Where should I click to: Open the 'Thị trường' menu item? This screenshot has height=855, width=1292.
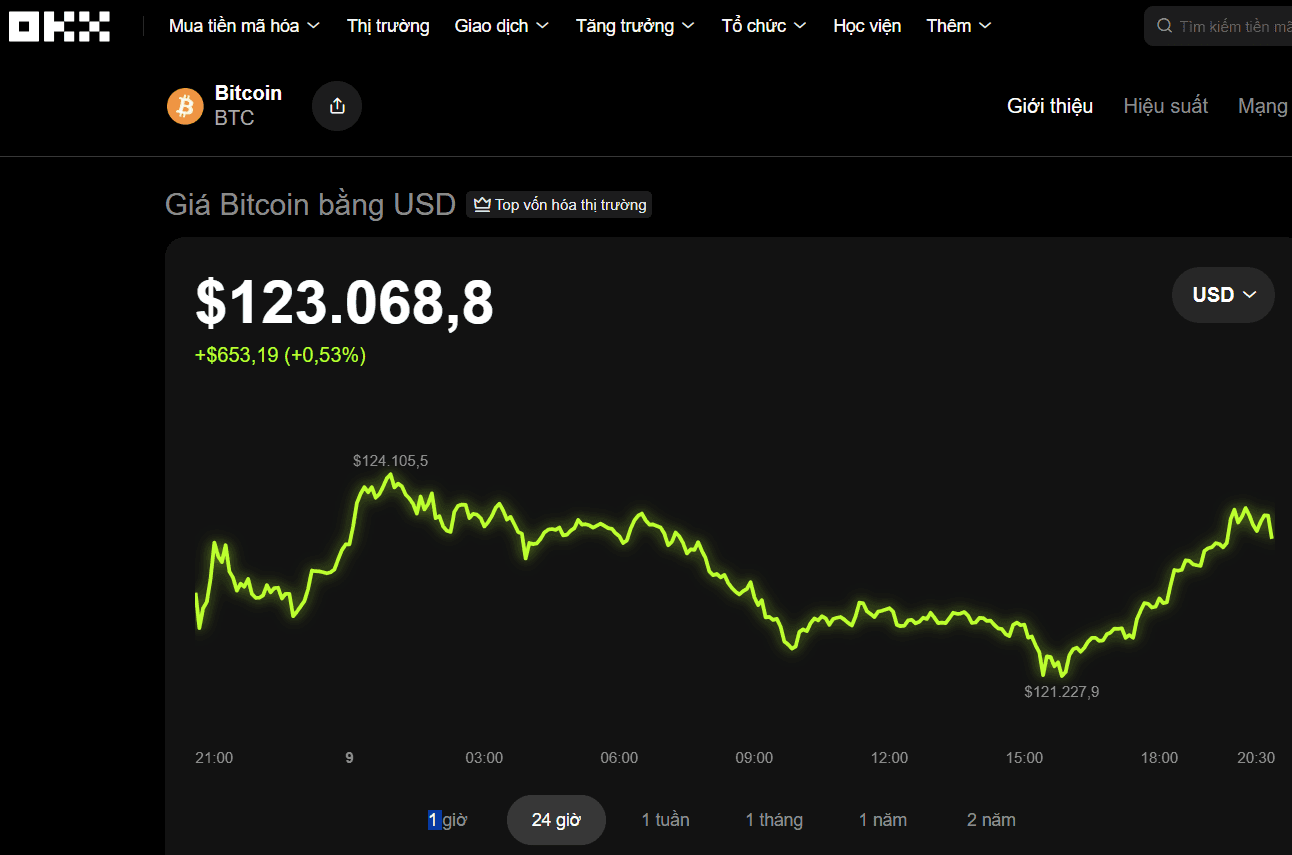coord(388,25)
